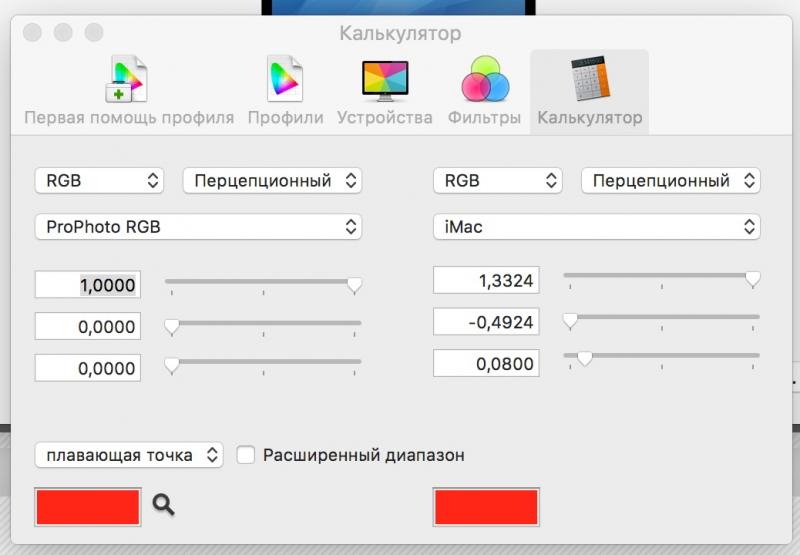Open the ProPhoto RGB profile dropdown

198,226
